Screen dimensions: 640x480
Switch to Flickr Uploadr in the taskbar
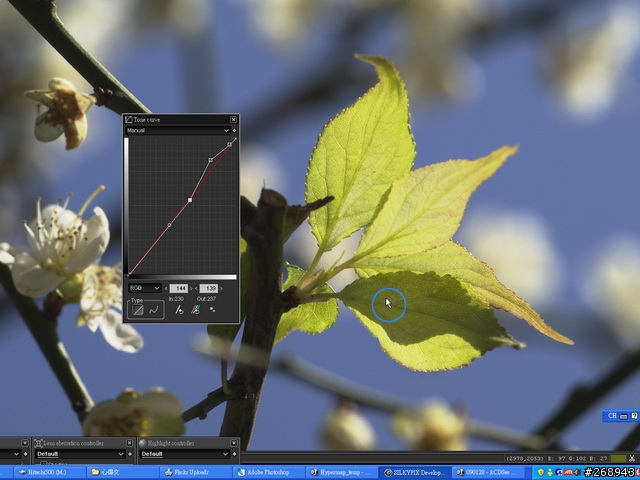tap(195, 473)
